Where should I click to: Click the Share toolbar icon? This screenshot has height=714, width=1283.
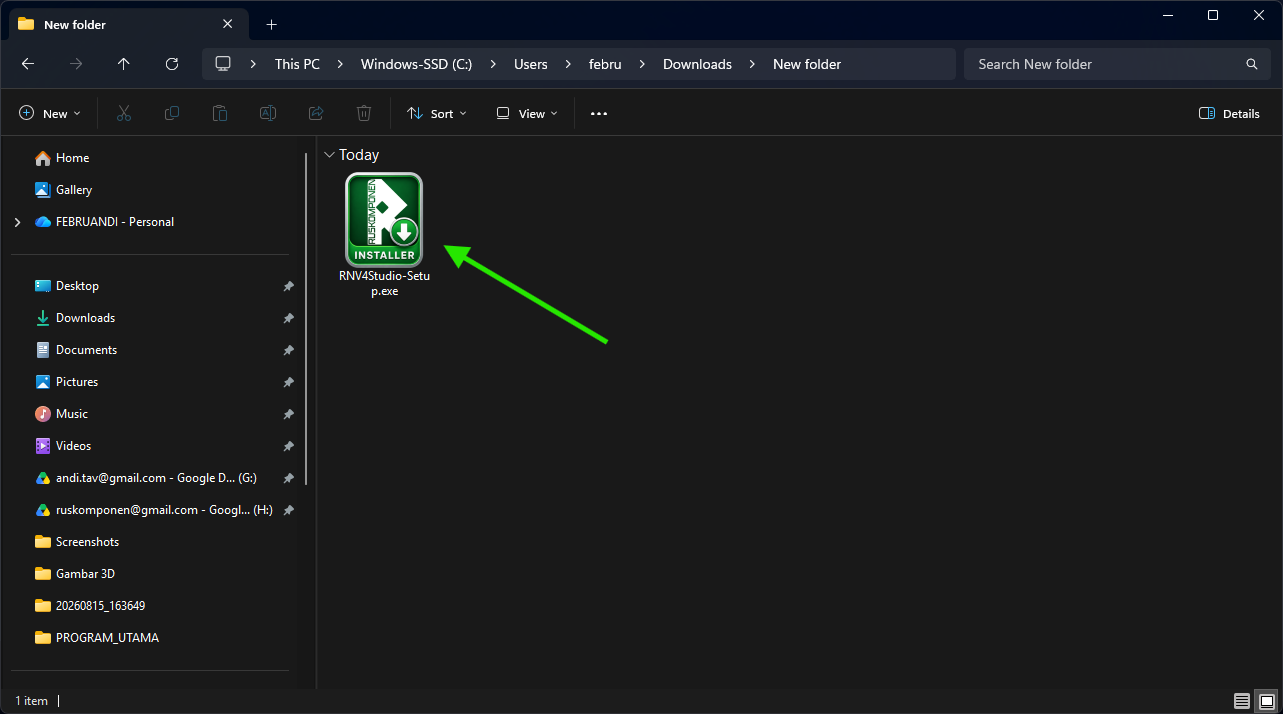pyautogui.click(x=316, y=114)
